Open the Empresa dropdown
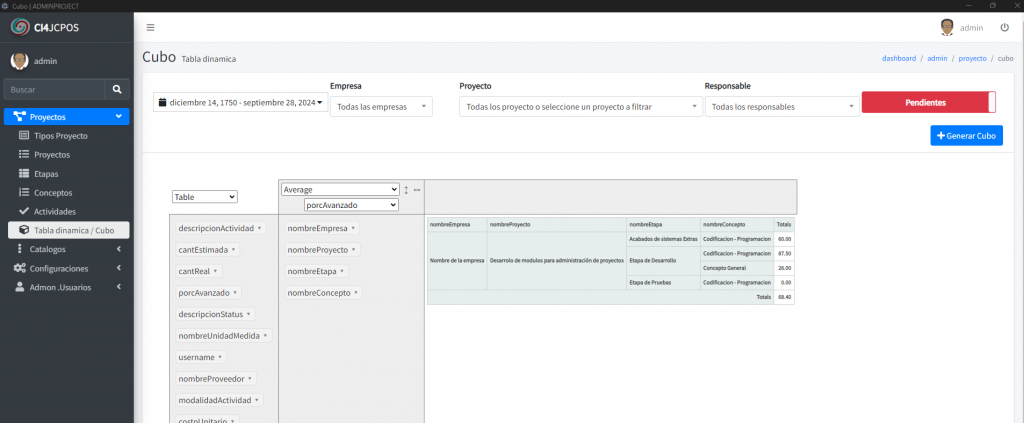 [x=381, y=106]
